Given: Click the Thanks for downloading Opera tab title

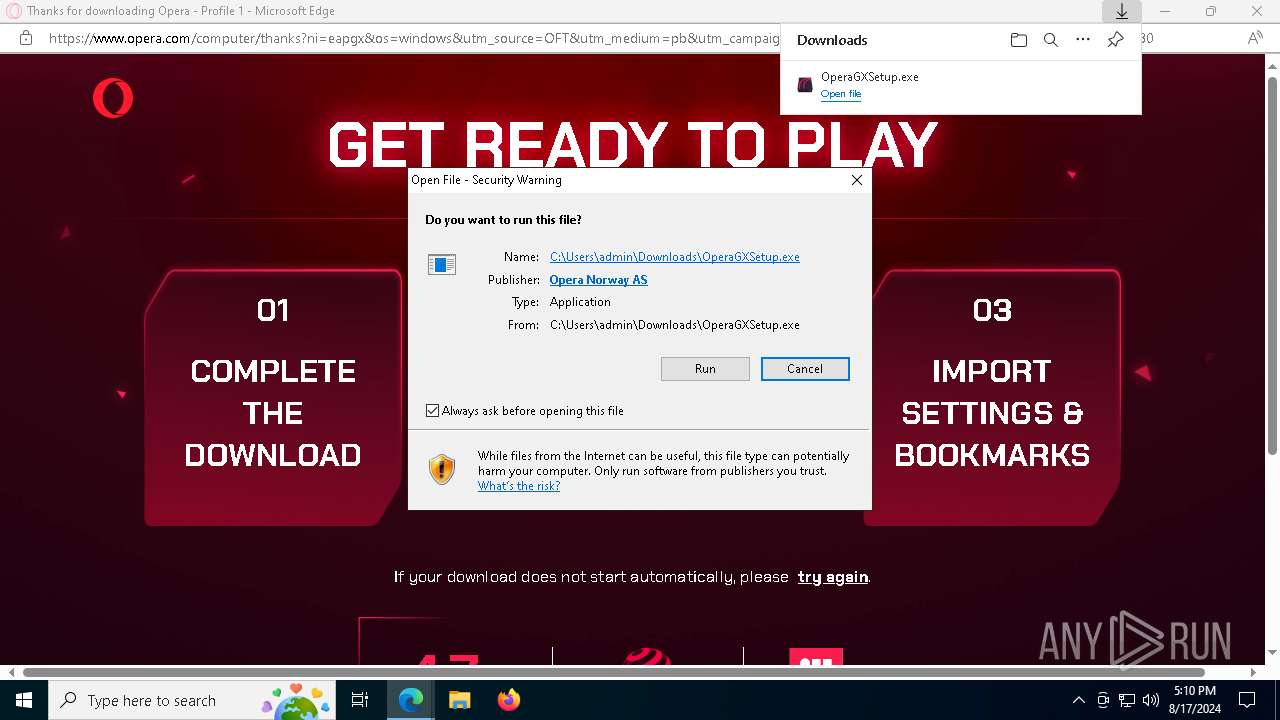Looking at the screenshot, I should [x=181, y=11].
